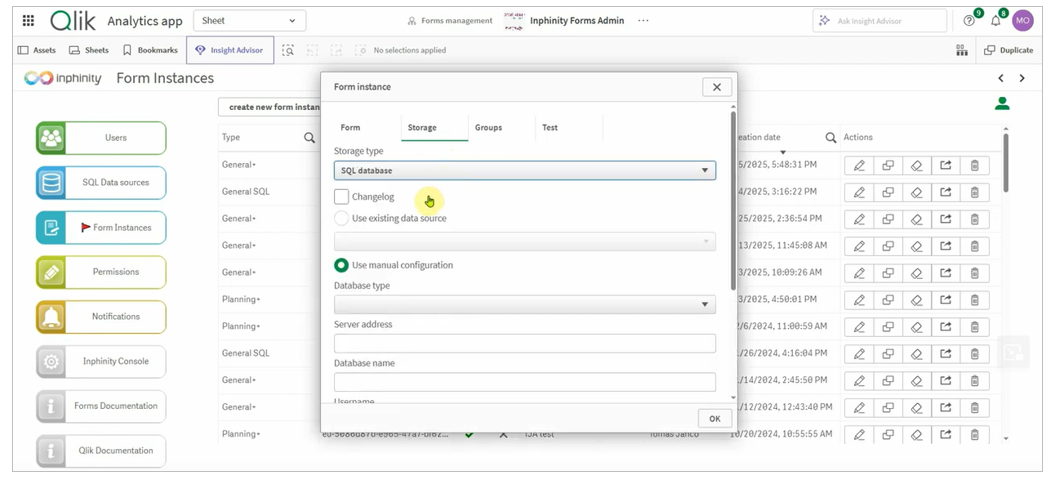The height and width of the screenshot is (480, 1055).
Task: Open the Users navigation button
Action: (101, 137)
